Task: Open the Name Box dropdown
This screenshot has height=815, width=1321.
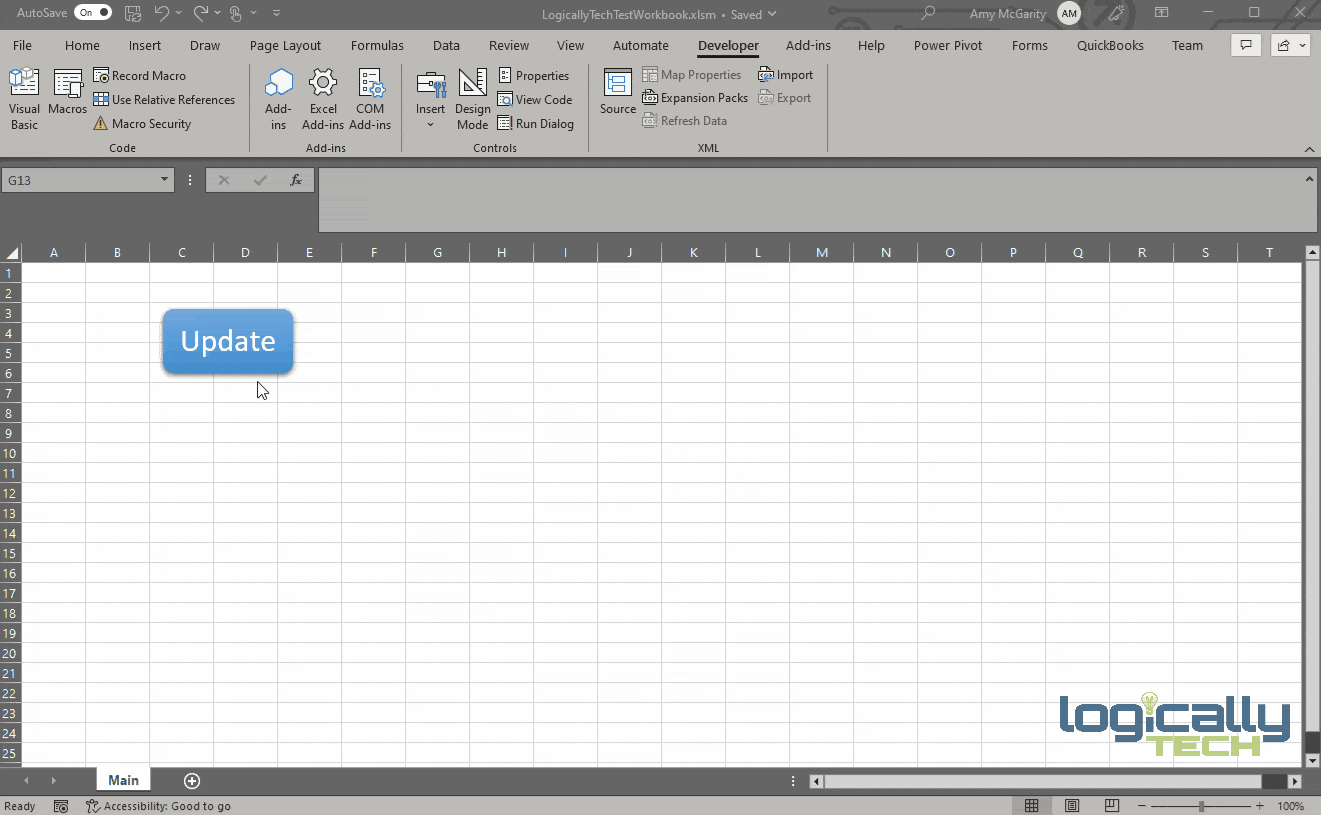Action: [x=163, y=180]
